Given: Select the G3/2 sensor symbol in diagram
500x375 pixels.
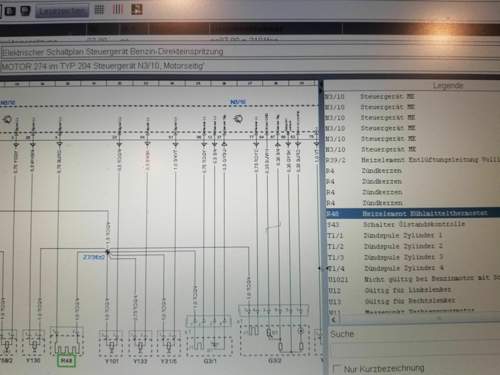Looking at the screenshot, I should 275,339.
